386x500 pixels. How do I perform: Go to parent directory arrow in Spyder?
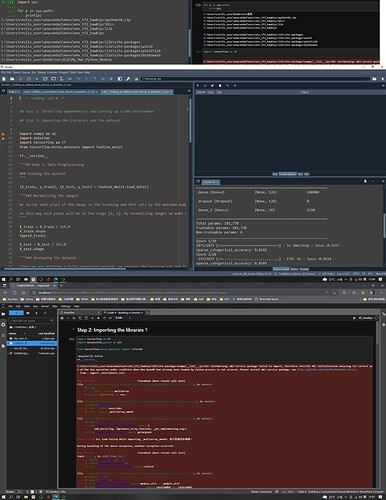383,79
